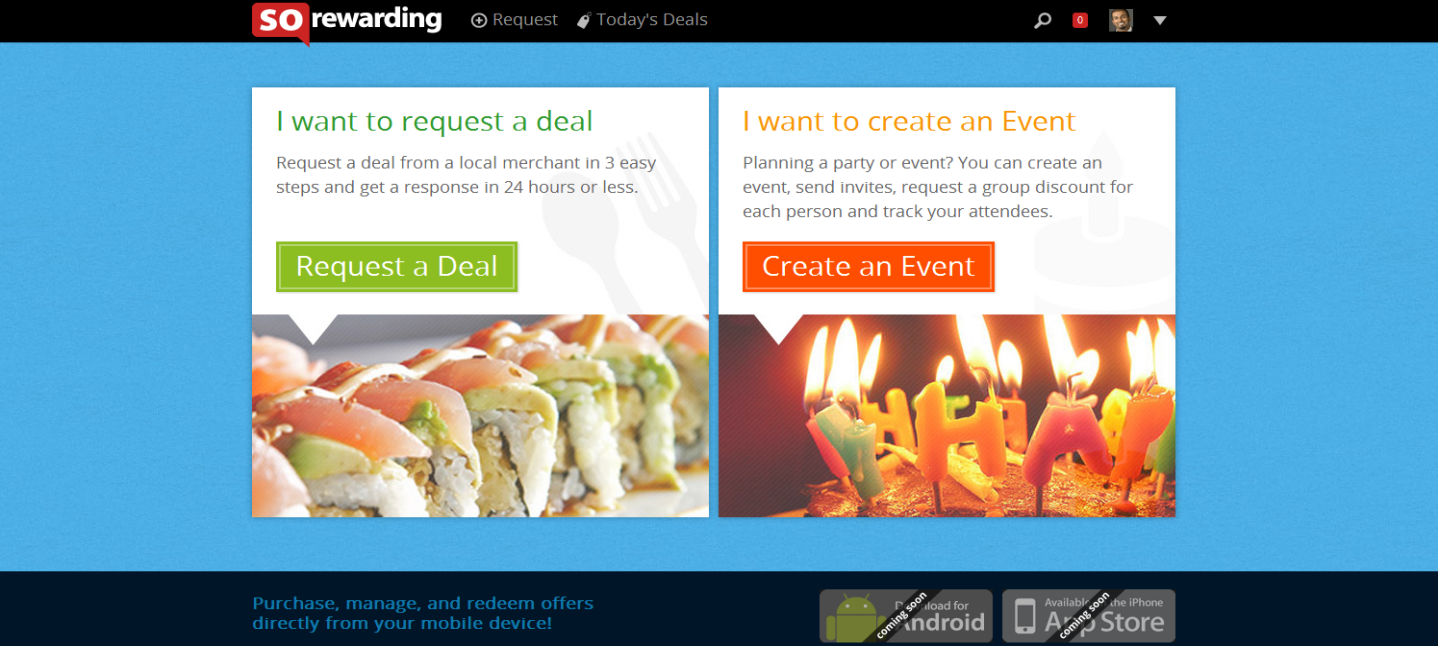Click the iPhone device icon
The width and height of the screenshot is (1440, 648).
click(1025, 616)
